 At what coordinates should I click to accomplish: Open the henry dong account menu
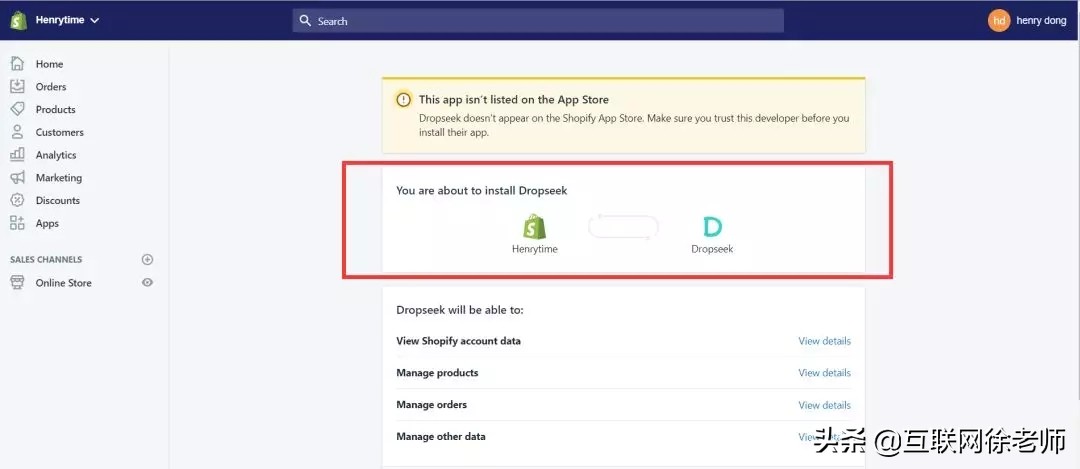point(1041,21)
